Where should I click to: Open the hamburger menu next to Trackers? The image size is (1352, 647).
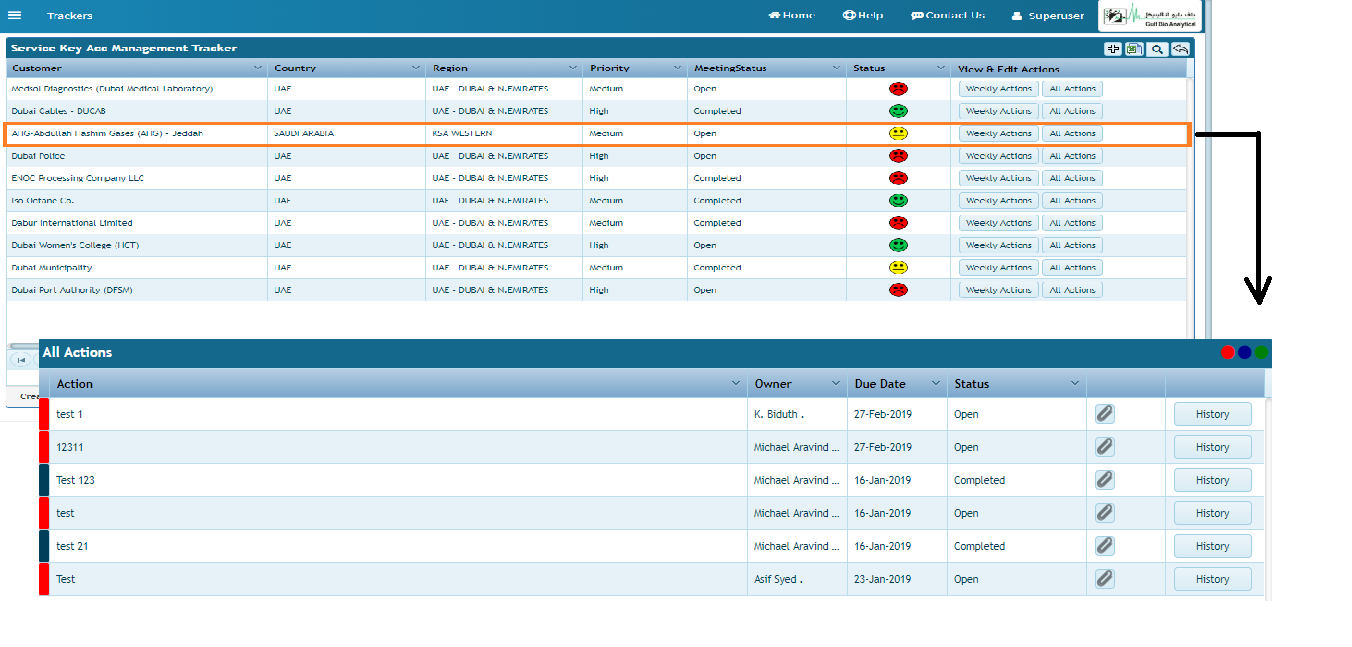point(14,15)
